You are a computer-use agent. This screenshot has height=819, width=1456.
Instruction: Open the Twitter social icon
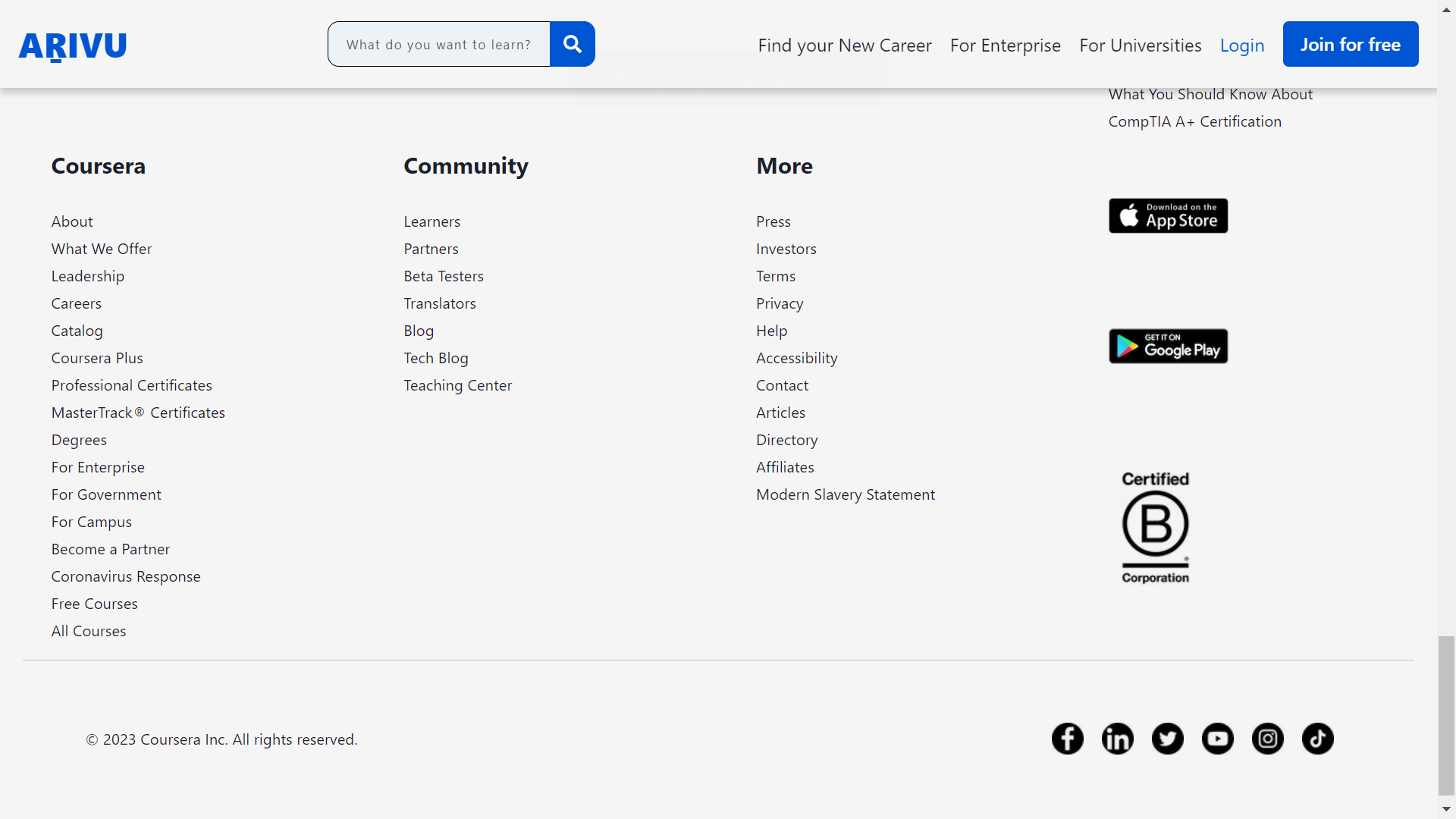[x=1167, y=739]
